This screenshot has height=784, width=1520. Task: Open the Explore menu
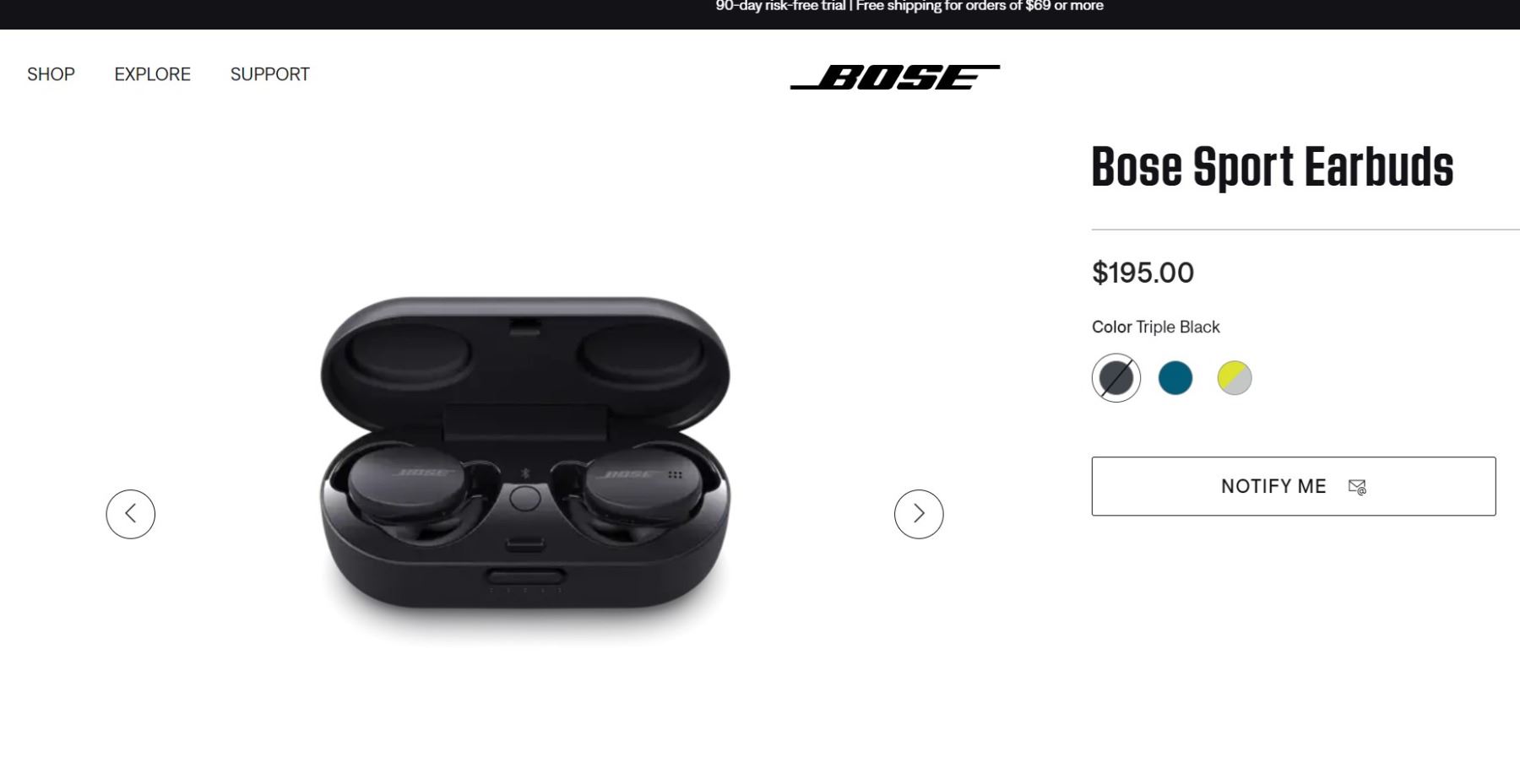(153, 74)
